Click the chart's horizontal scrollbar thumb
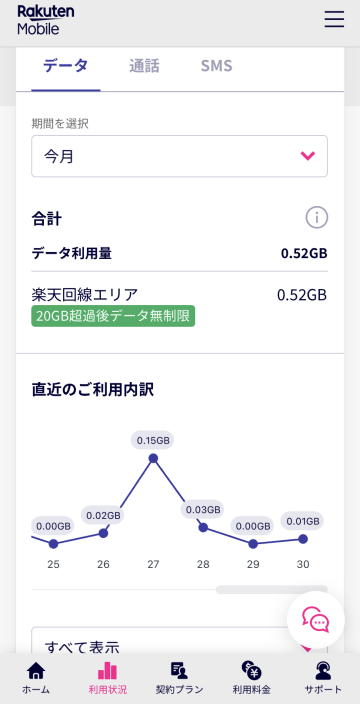Viewport: 360px width, 704px height. tap(272, 590)
